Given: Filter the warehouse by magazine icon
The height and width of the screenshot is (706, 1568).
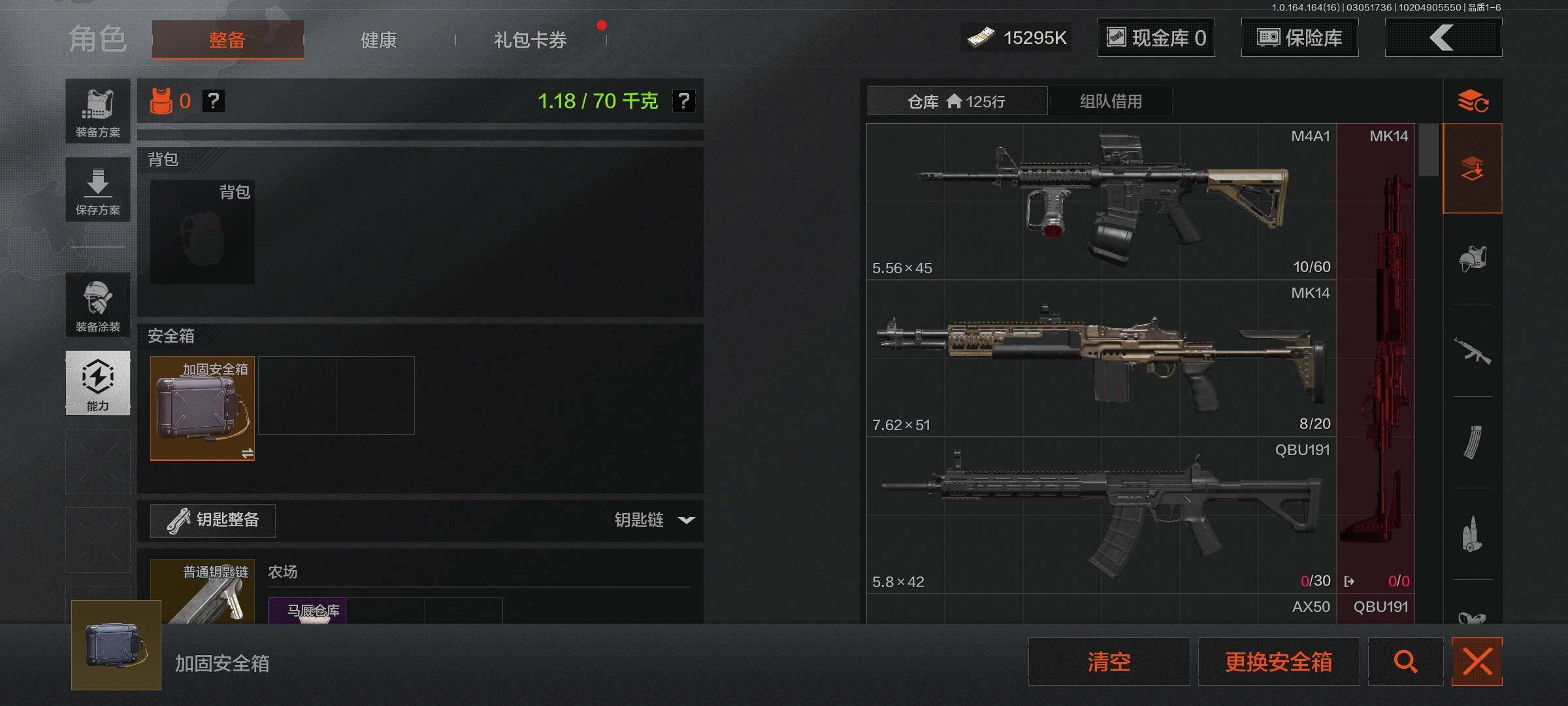Looking at the screenshot, I should (x=1473, y=442).
